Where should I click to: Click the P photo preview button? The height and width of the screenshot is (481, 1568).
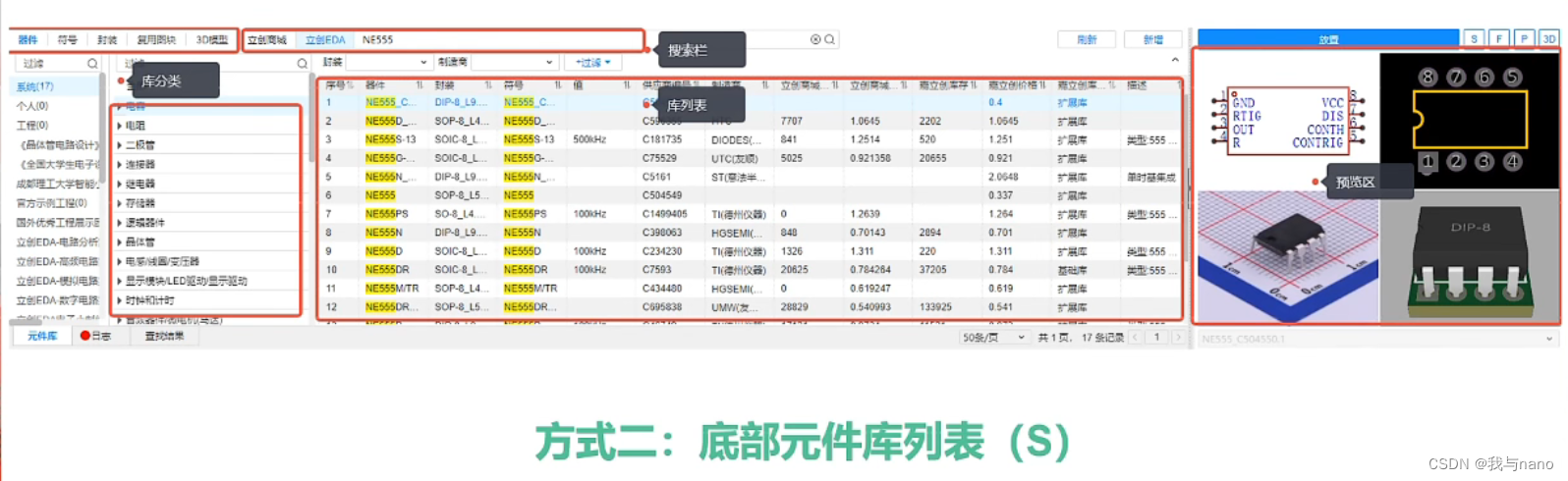tap(1524, 39)
